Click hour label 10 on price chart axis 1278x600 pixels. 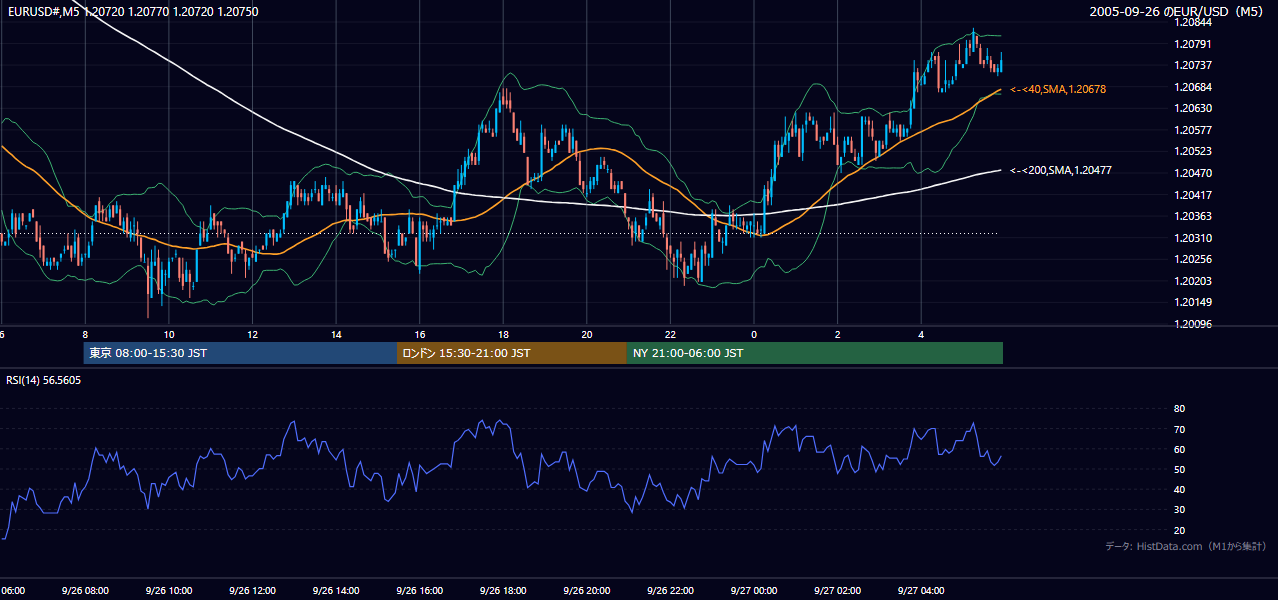[x=169, y=334]
